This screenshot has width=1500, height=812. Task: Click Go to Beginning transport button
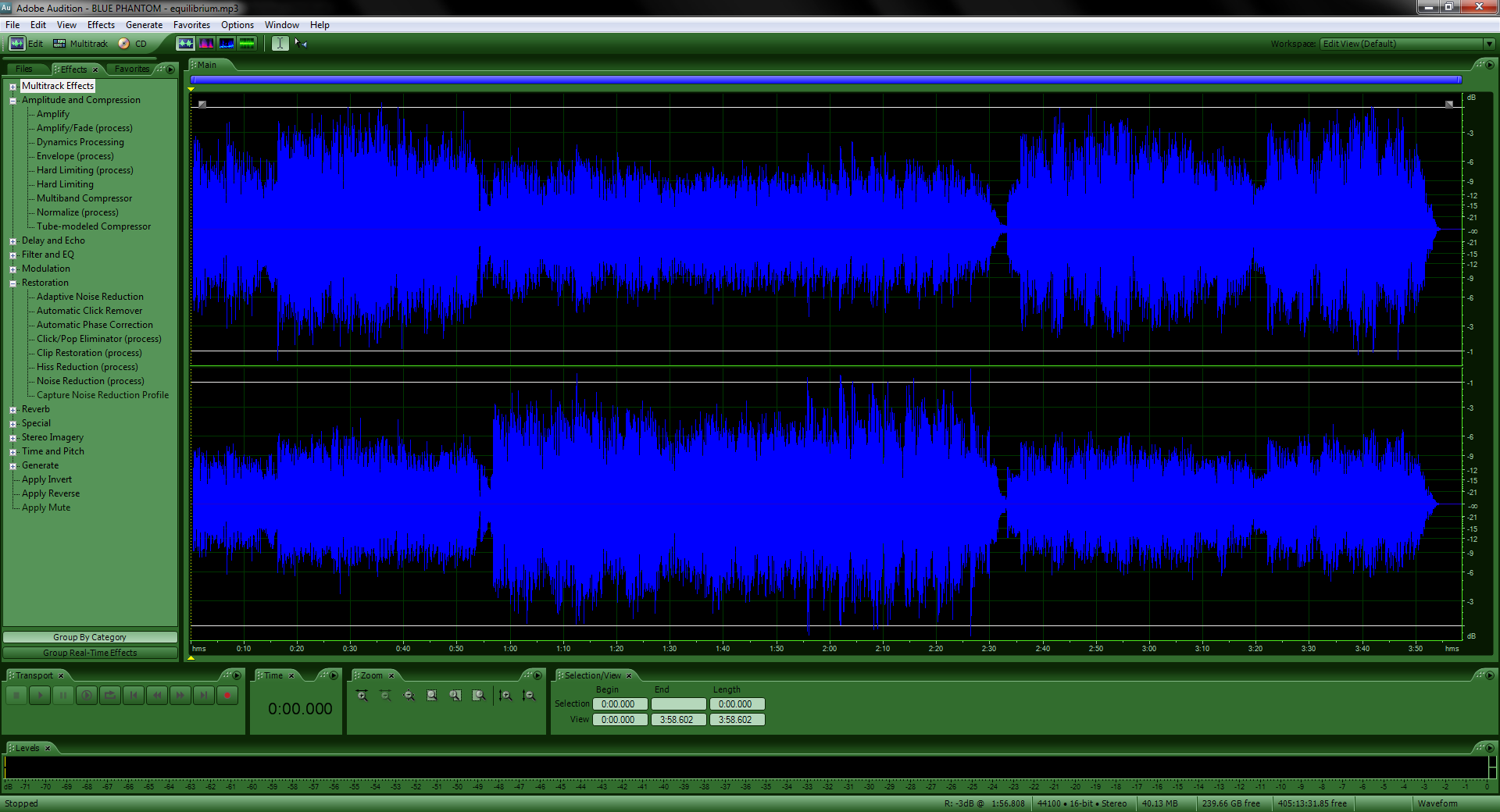tap(134, 695)
